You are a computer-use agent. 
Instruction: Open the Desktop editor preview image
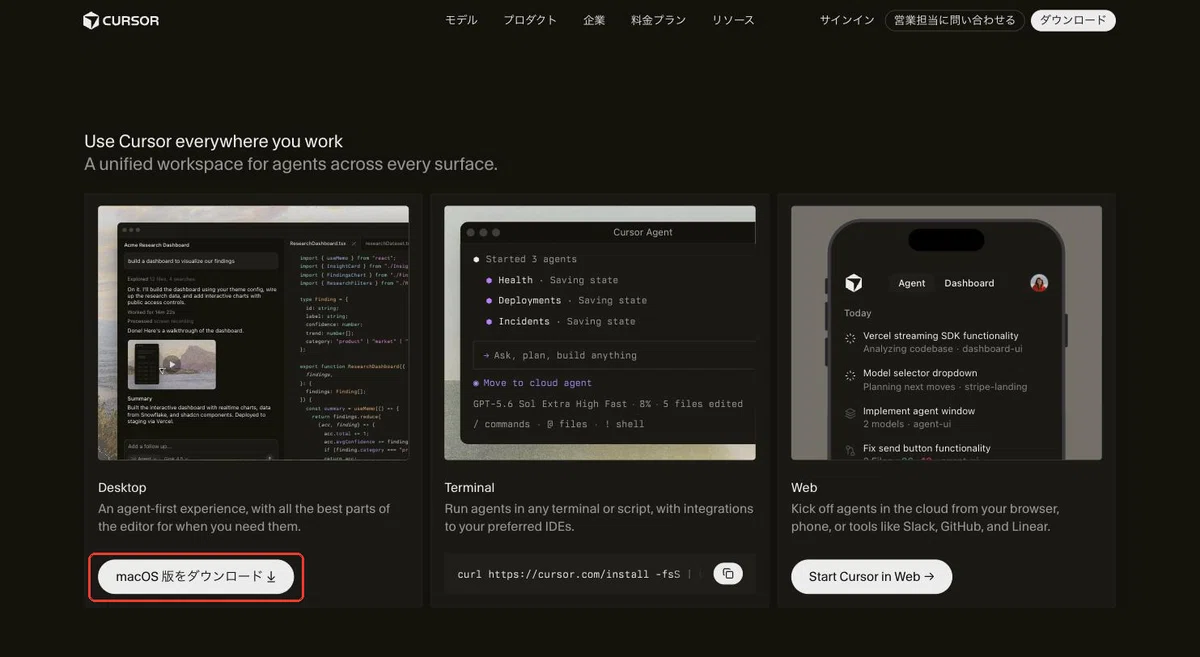(x=253, y=333)
